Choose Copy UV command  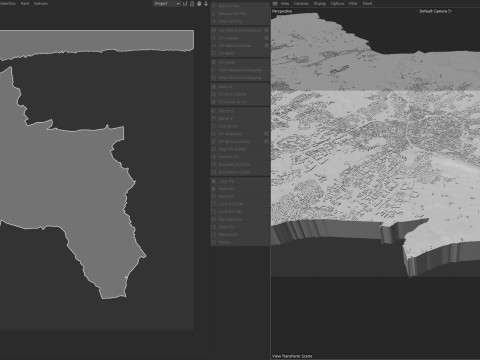tap(240, 181)
